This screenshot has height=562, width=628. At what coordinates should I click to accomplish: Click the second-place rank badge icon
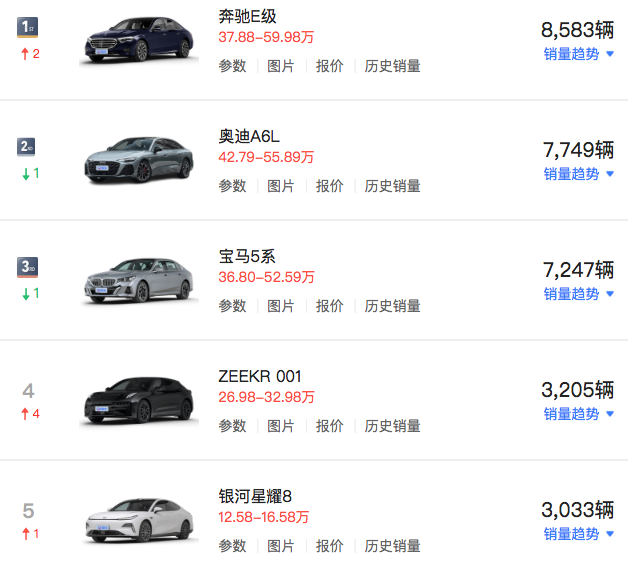click(28, 147)
